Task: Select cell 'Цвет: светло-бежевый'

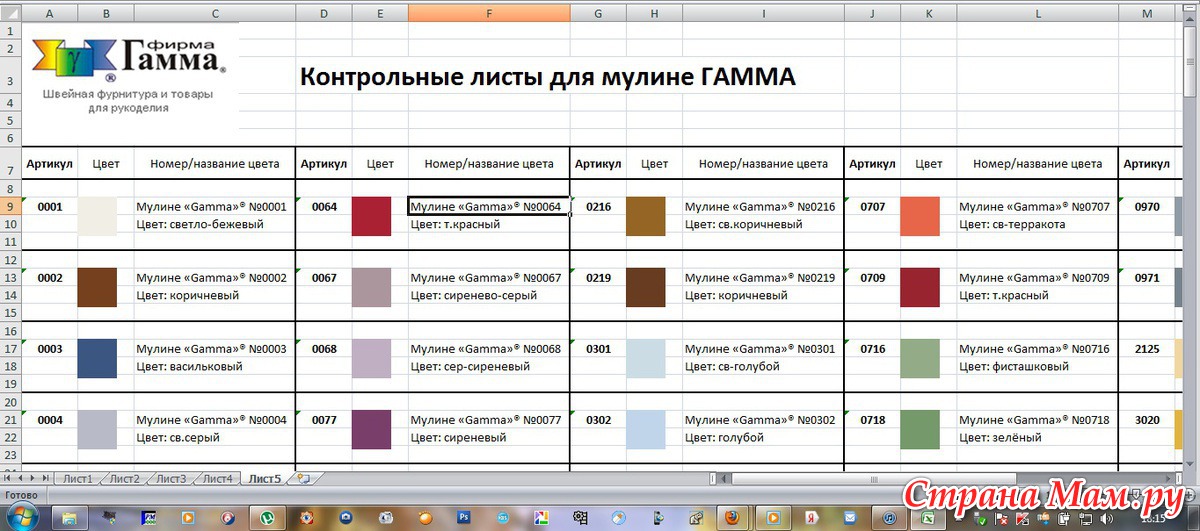Action: coord(215,224)
